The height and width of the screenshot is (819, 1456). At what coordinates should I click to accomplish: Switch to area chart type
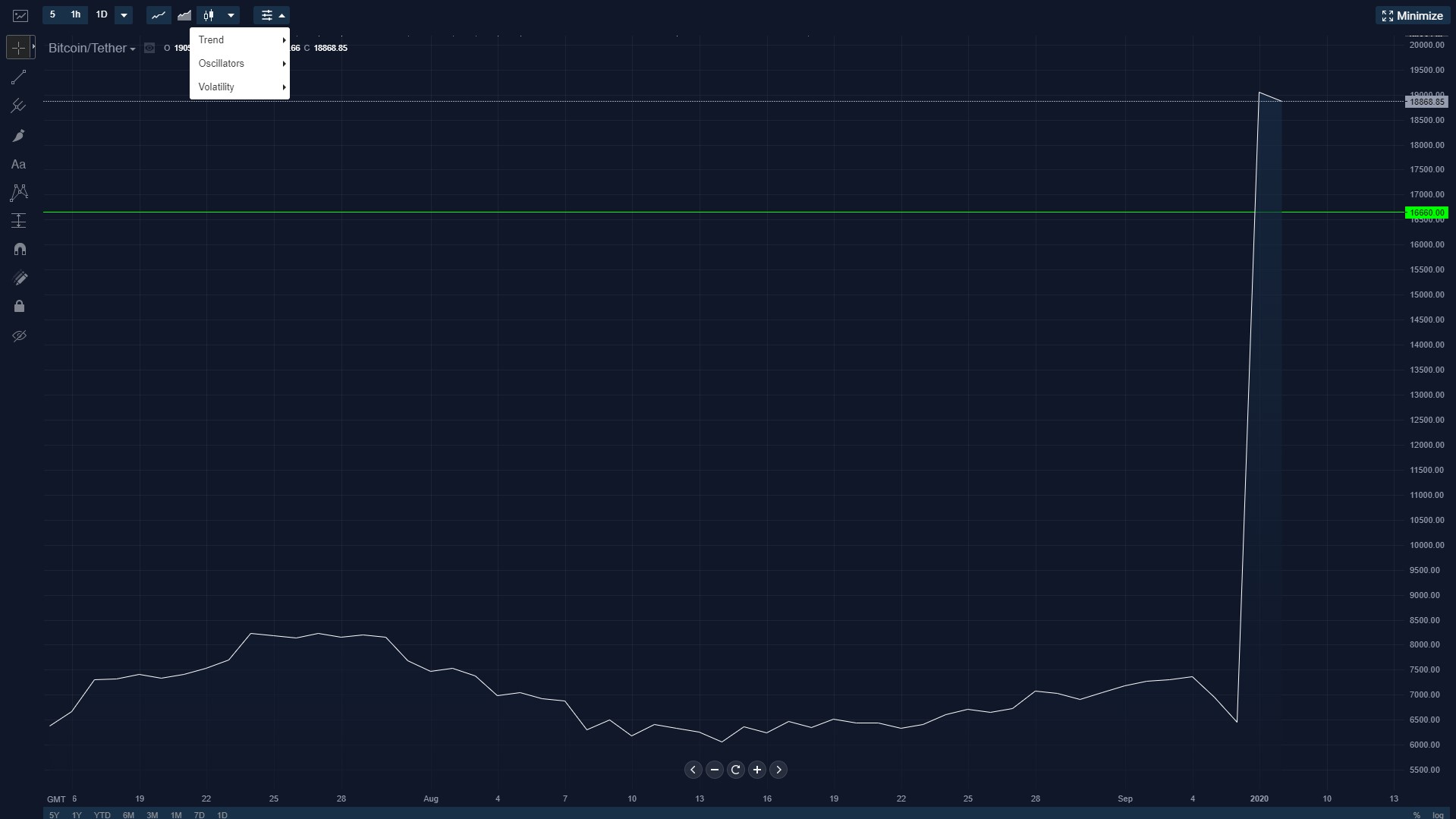184,15
